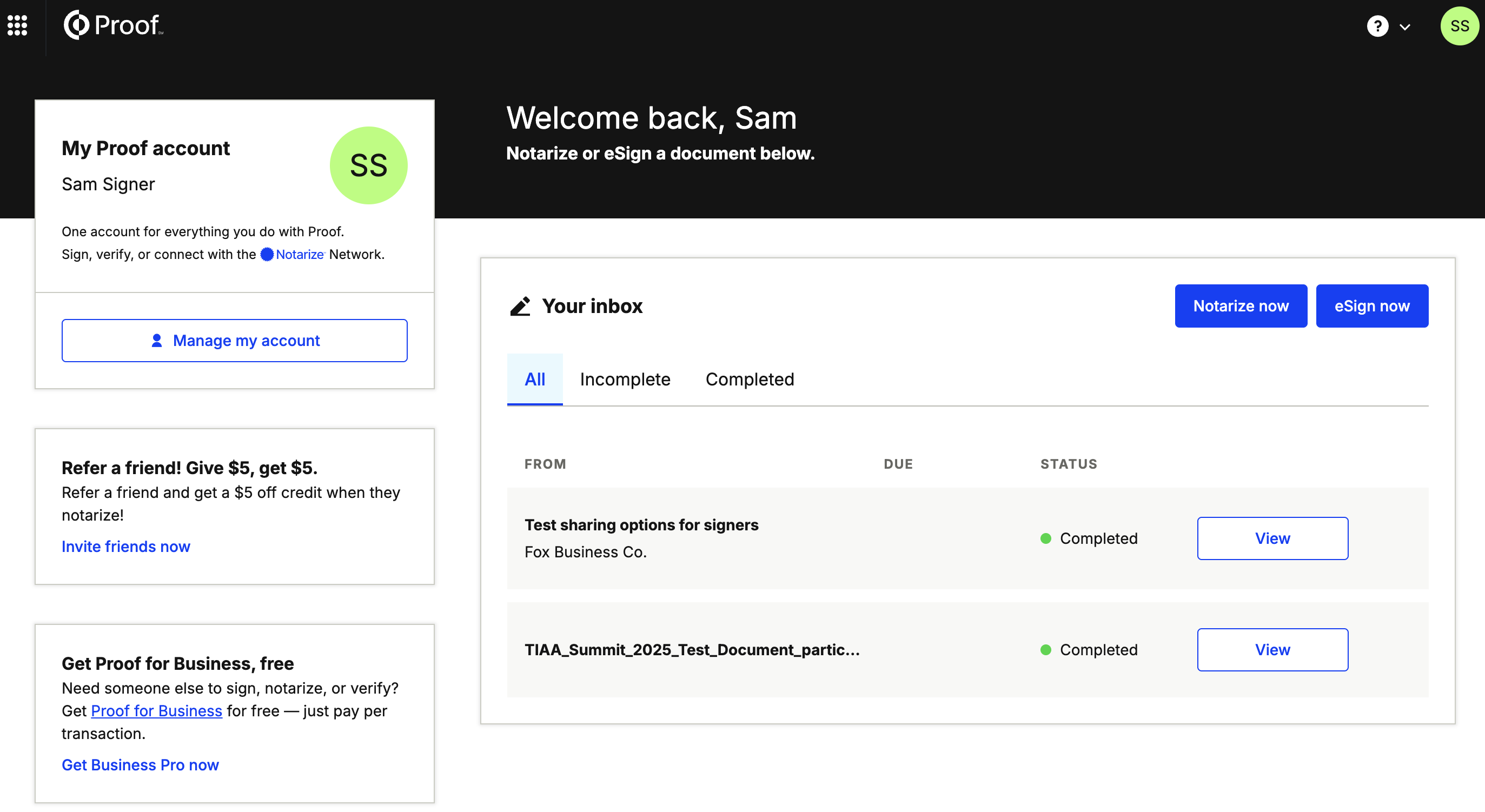View the Test sharing options document
Viewport: 1485px width, 812px height.
(x=1272, y=538)
